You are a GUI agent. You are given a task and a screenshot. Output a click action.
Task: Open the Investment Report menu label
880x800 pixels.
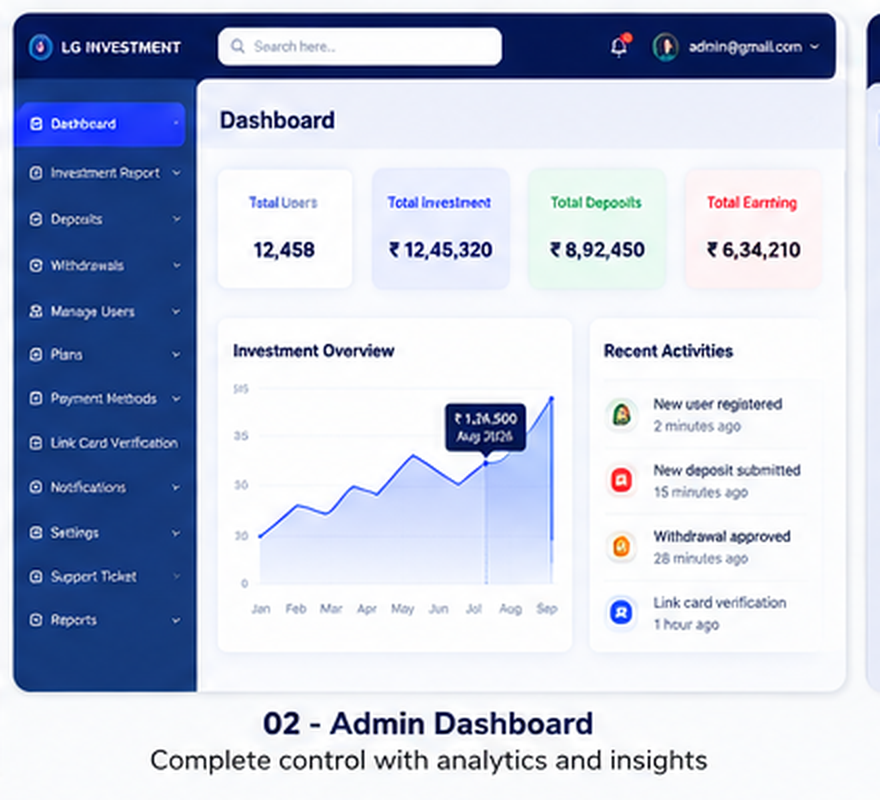(x=106, y=173)
